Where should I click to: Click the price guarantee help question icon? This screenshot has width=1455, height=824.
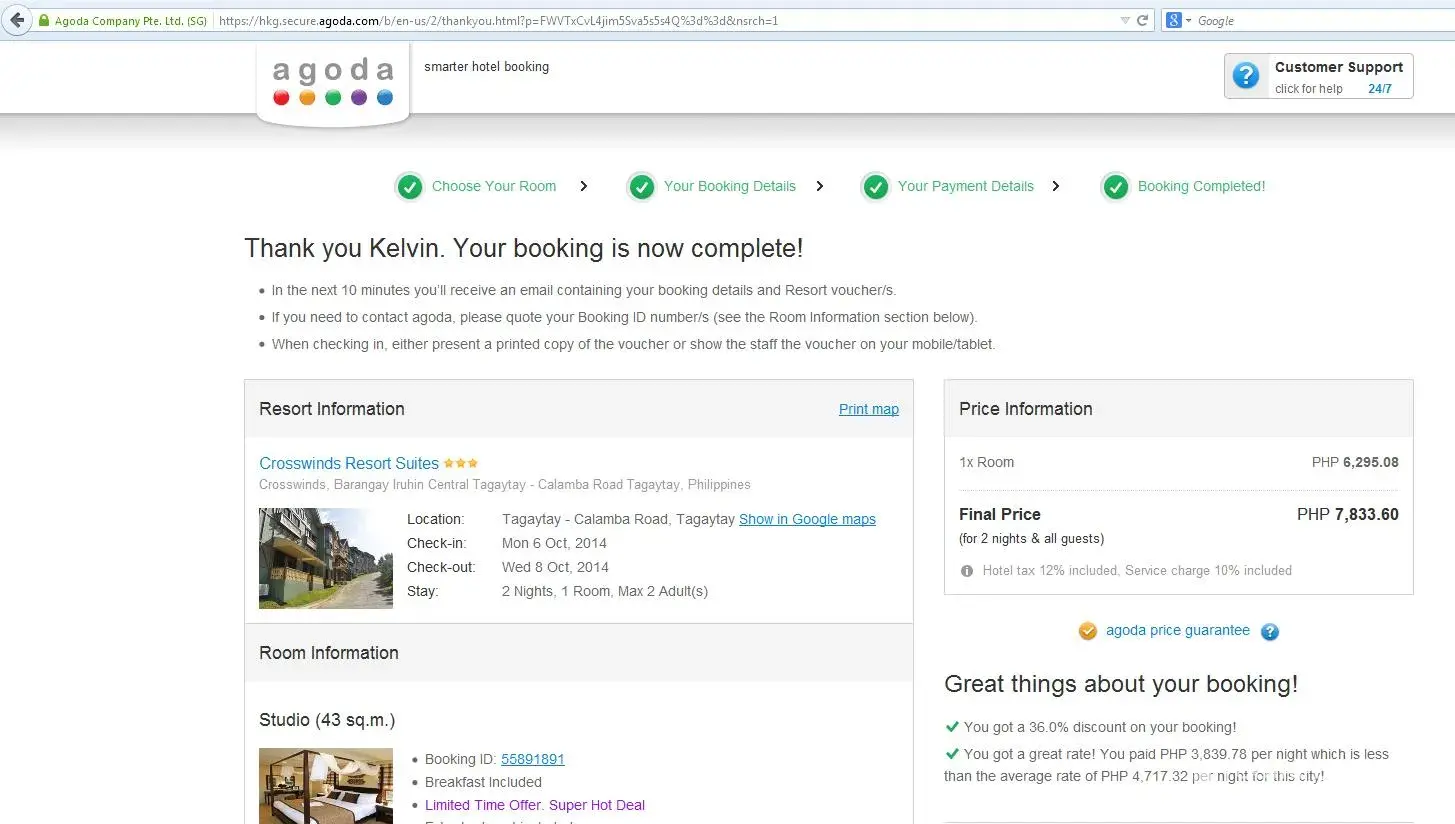coord(1270,632)
